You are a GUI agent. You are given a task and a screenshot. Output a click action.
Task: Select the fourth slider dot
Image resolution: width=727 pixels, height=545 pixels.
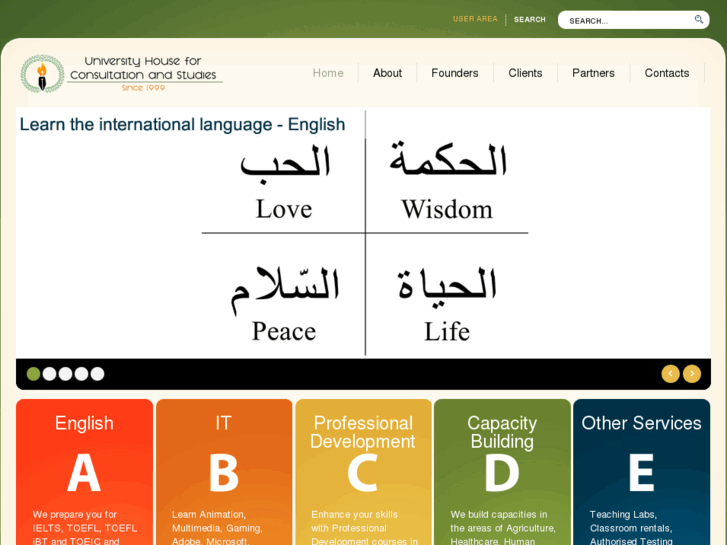(81, 373)
